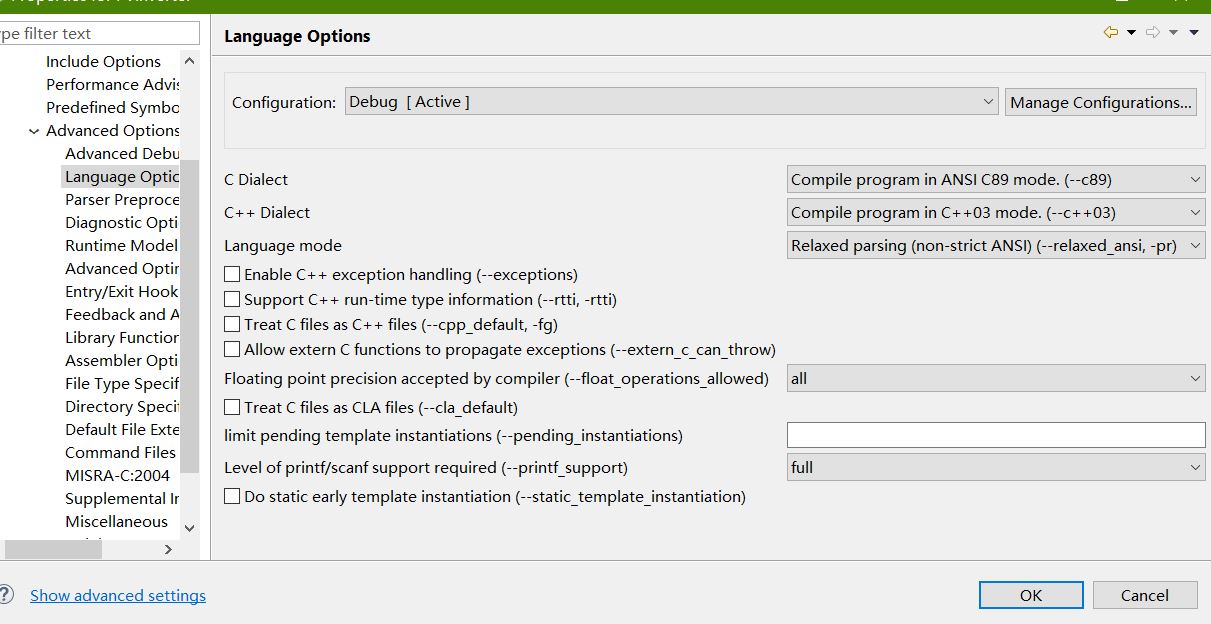Select MISRA-C:2004 in the tree
Image resolution: width=1211 pixels, height=624 pixels.
coord(117,475)
